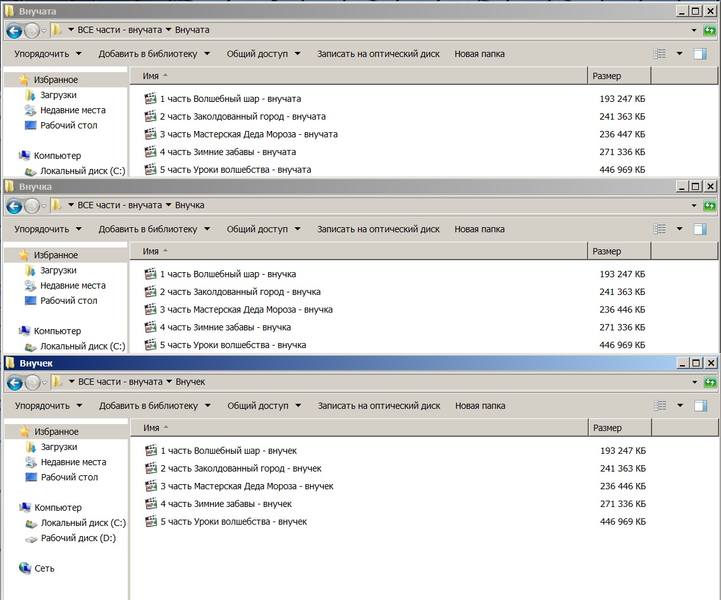Click 'Новая папка' in Внучек window
The width and height of the screenshot is (721, 600).
pyautogui.click(x=480, y=406)
